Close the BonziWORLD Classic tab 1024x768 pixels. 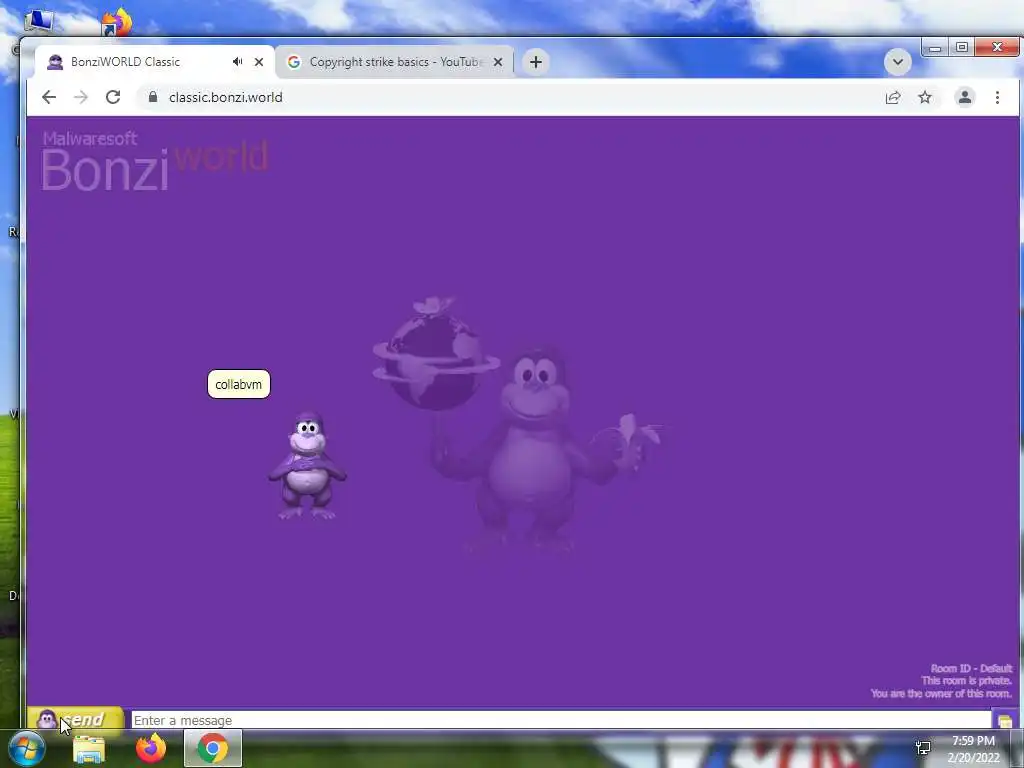pos(259,62)
